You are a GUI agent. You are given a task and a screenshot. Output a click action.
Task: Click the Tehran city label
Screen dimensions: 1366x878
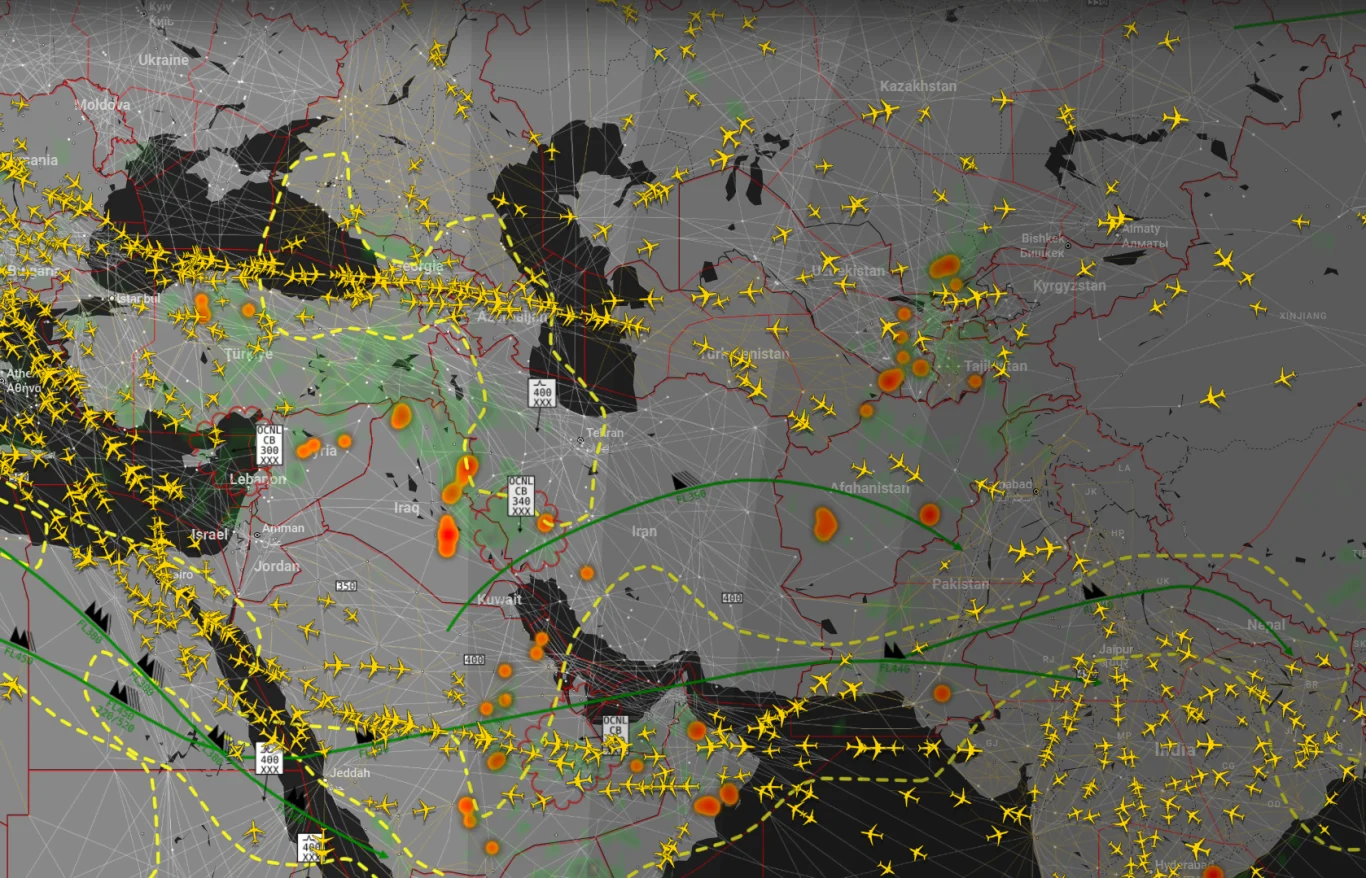(x=605, y=433)
